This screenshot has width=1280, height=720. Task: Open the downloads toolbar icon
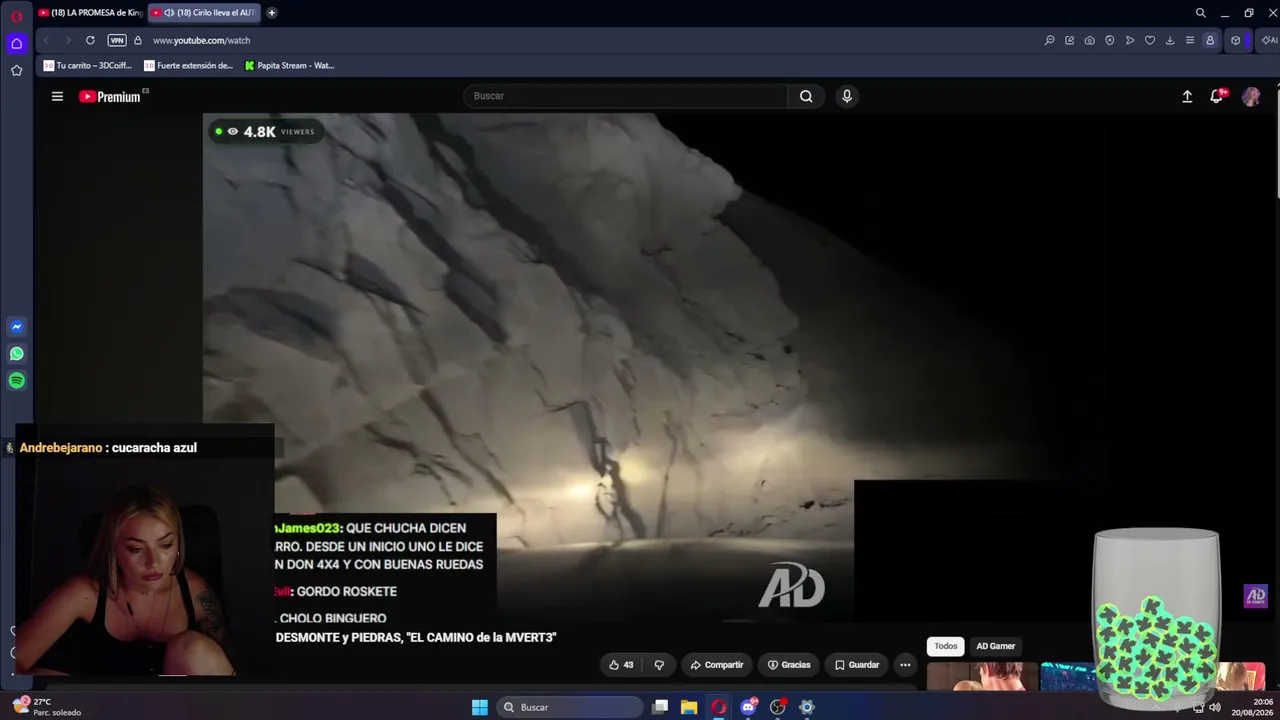(1169, 40)
